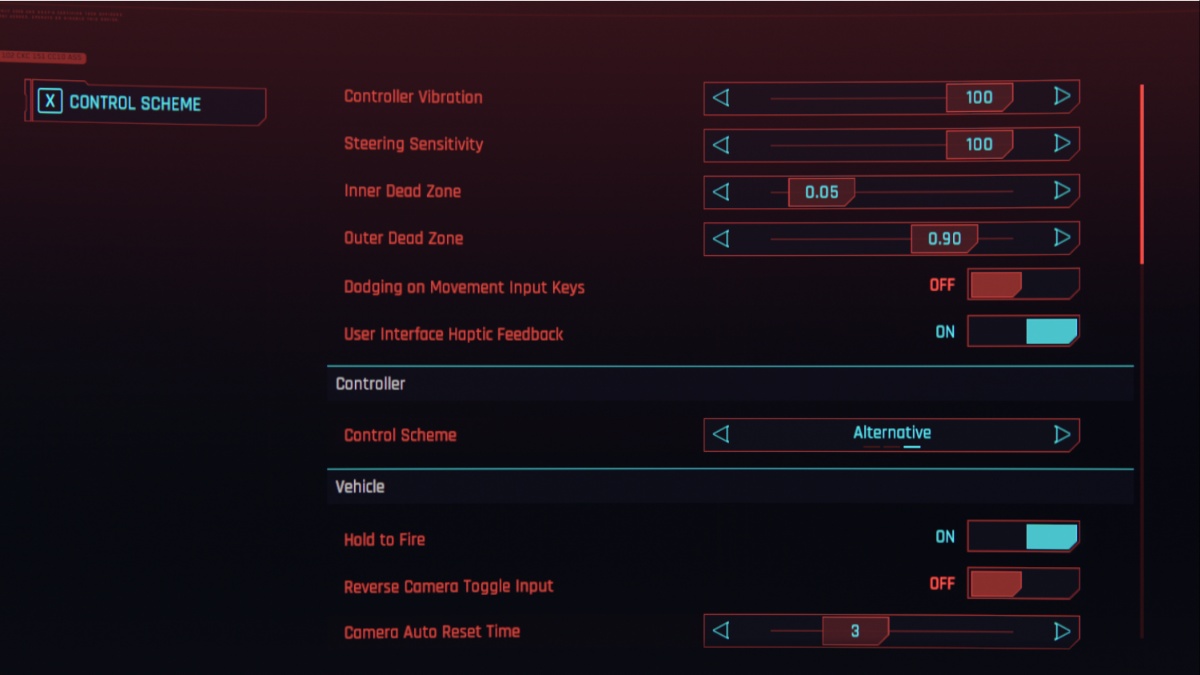Click the X gamepad button icon
The image size is (1200, 675).
(x=52, y=102)
